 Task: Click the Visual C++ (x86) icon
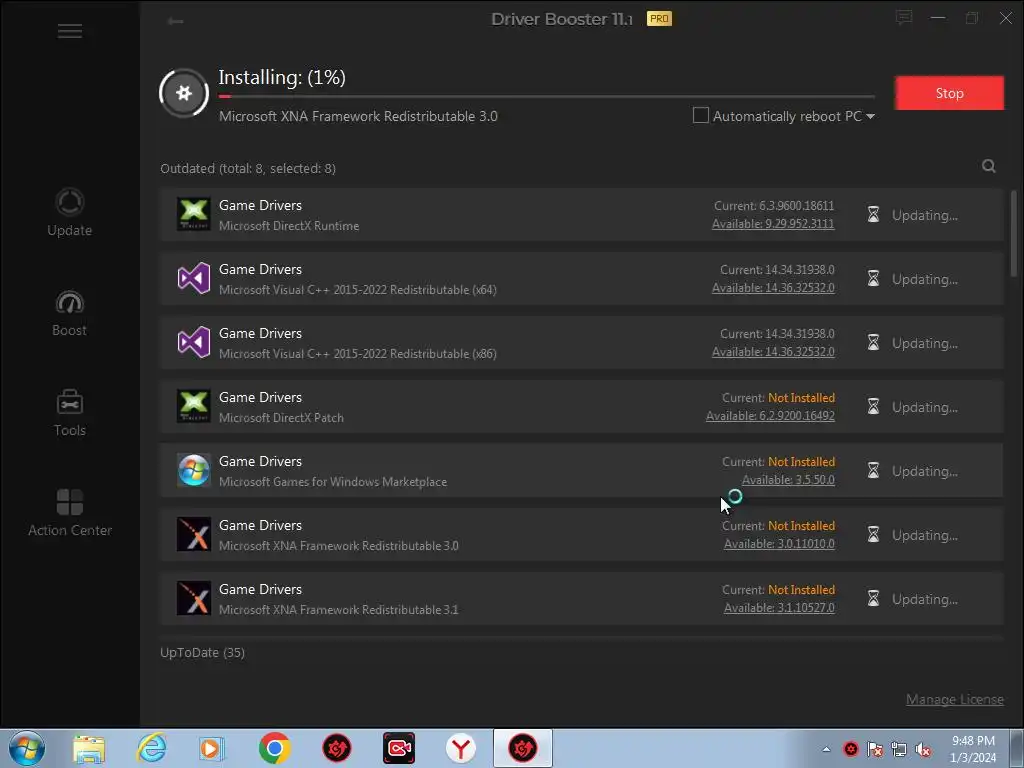[x=194, y=342]
